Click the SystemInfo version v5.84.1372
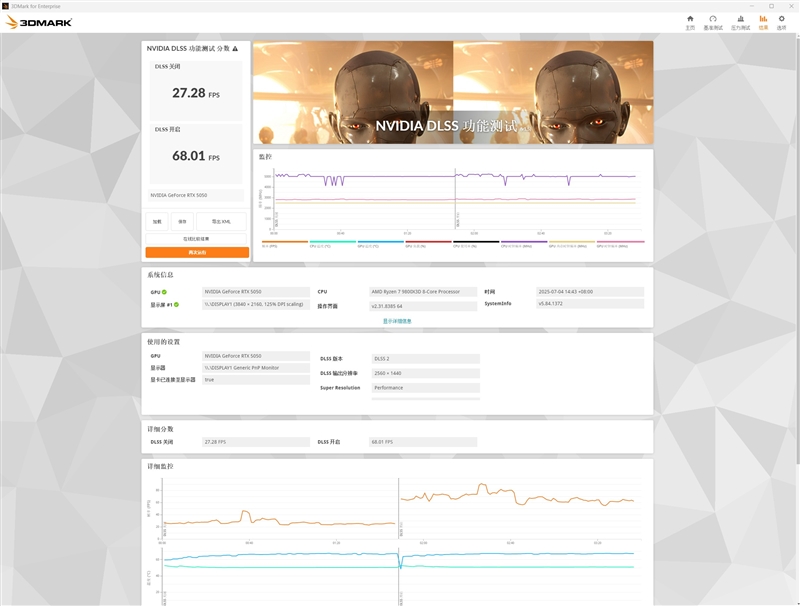The image size is (800, 606). [590, 304]
